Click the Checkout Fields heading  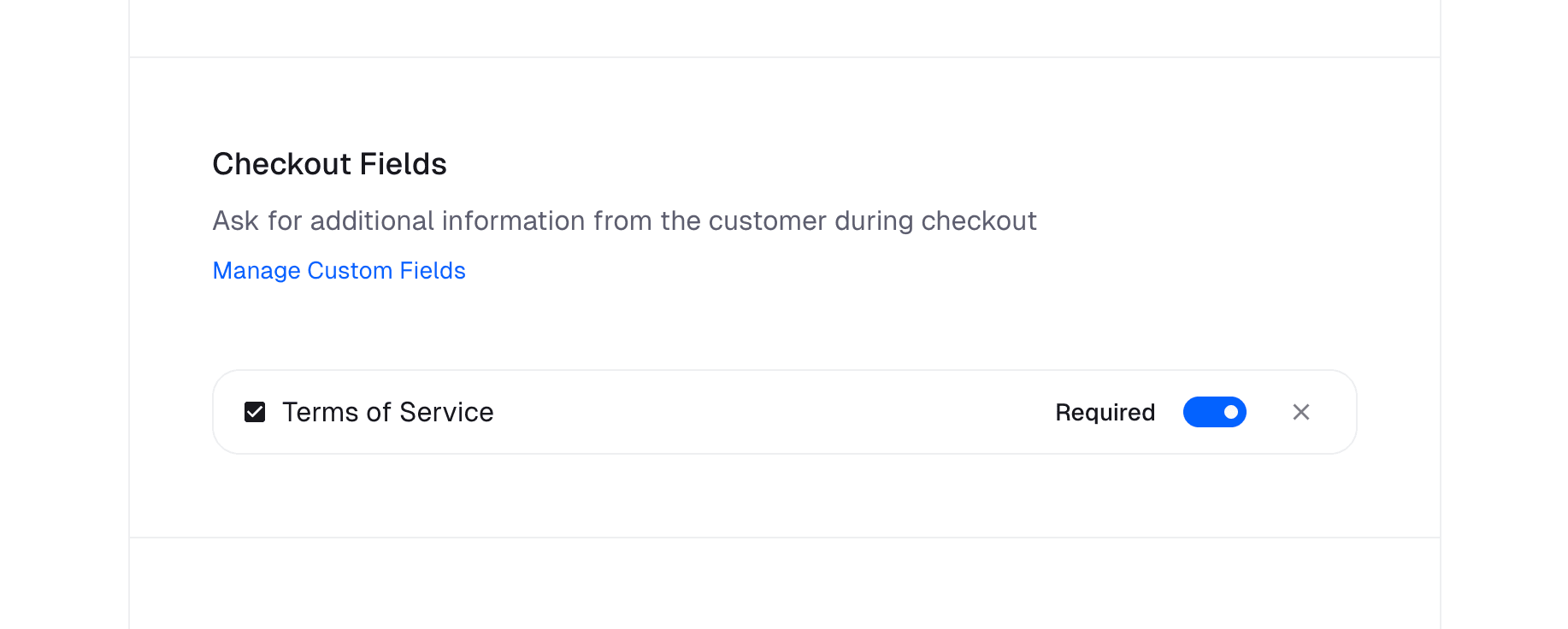pos(329,164)
